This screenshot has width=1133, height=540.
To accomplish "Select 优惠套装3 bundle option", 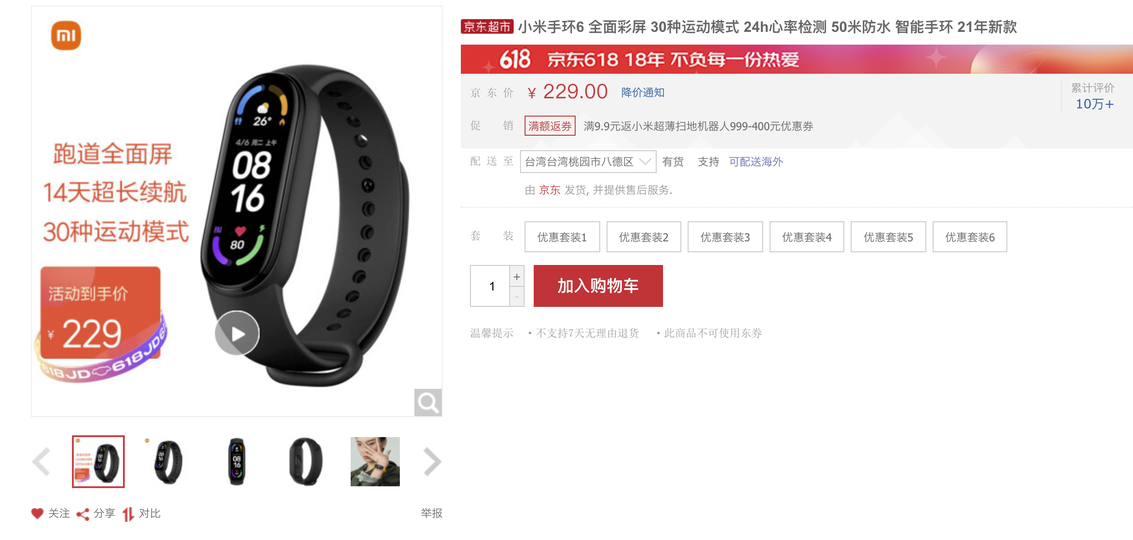I will pos(725,237).
